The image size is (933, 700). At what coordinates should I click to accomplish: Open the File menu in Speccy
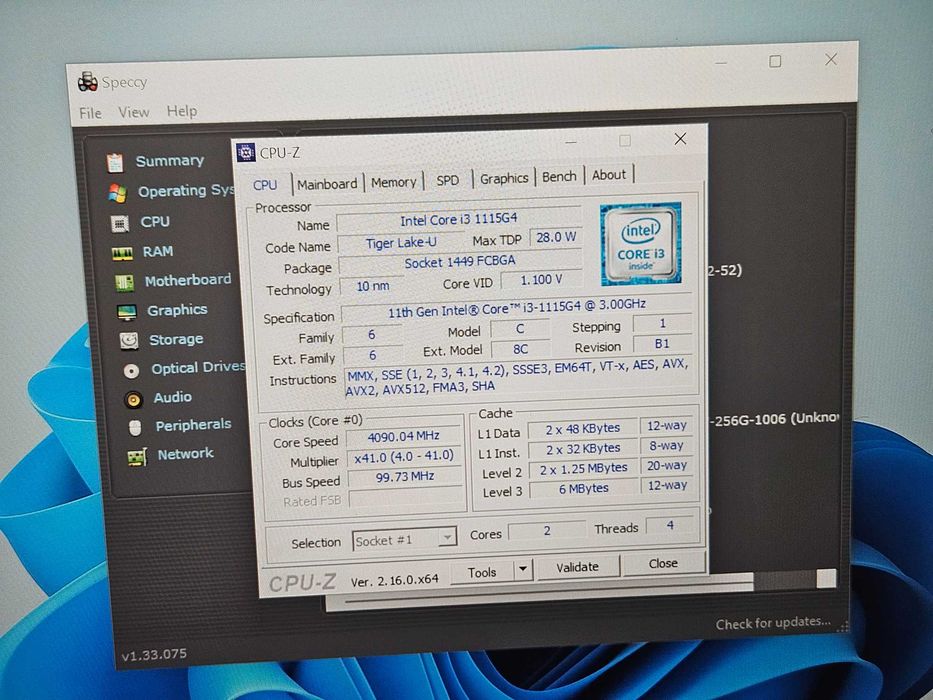tap(90, 113)
